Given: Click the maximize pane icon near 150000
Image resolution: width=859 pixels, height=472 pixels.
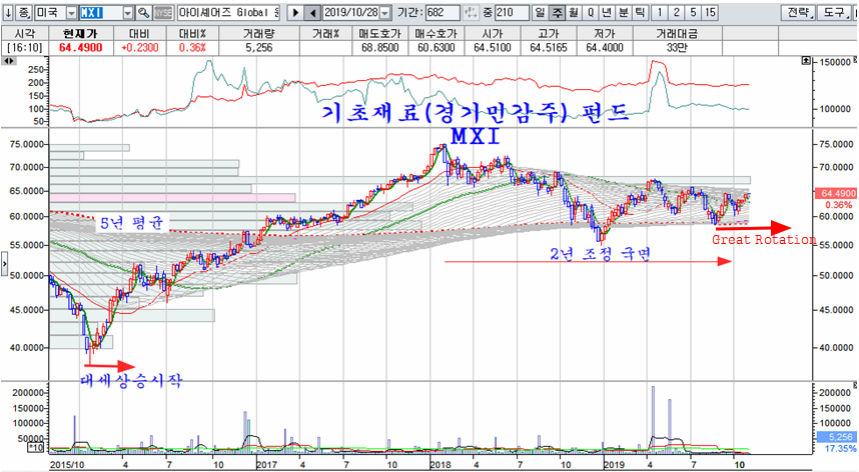Looking at the screenshot, I should pyautogui.click(x=806, y=61).
